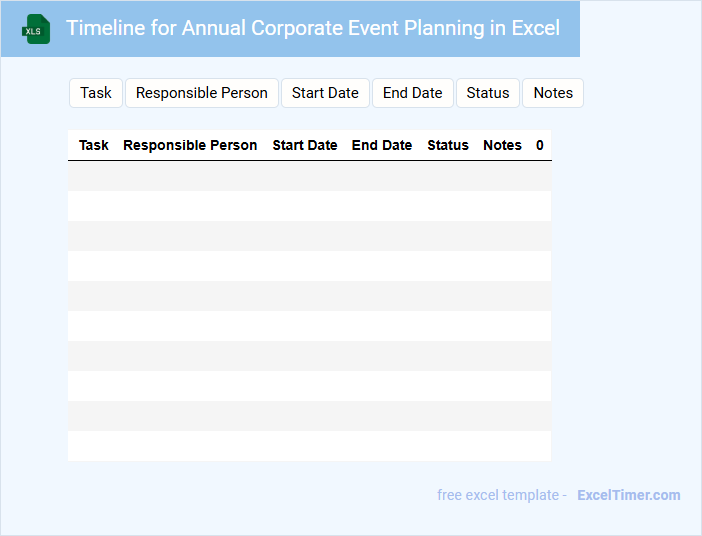Click the green XLS file icon
Viewport: 702px width, 536px height.
click(36, 29)
